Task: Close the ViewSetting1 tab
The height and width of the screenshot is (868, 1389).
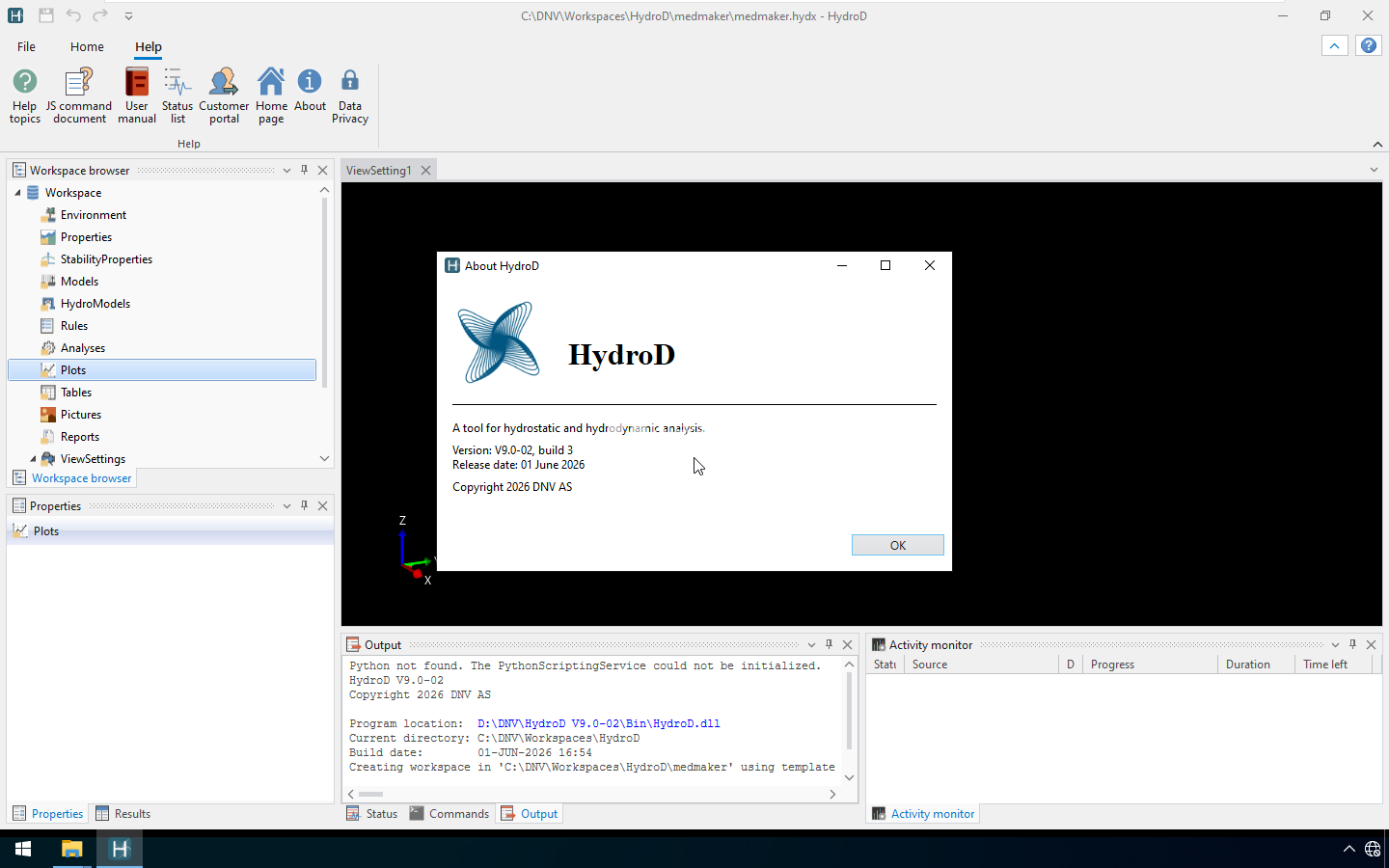Action: 425,171
